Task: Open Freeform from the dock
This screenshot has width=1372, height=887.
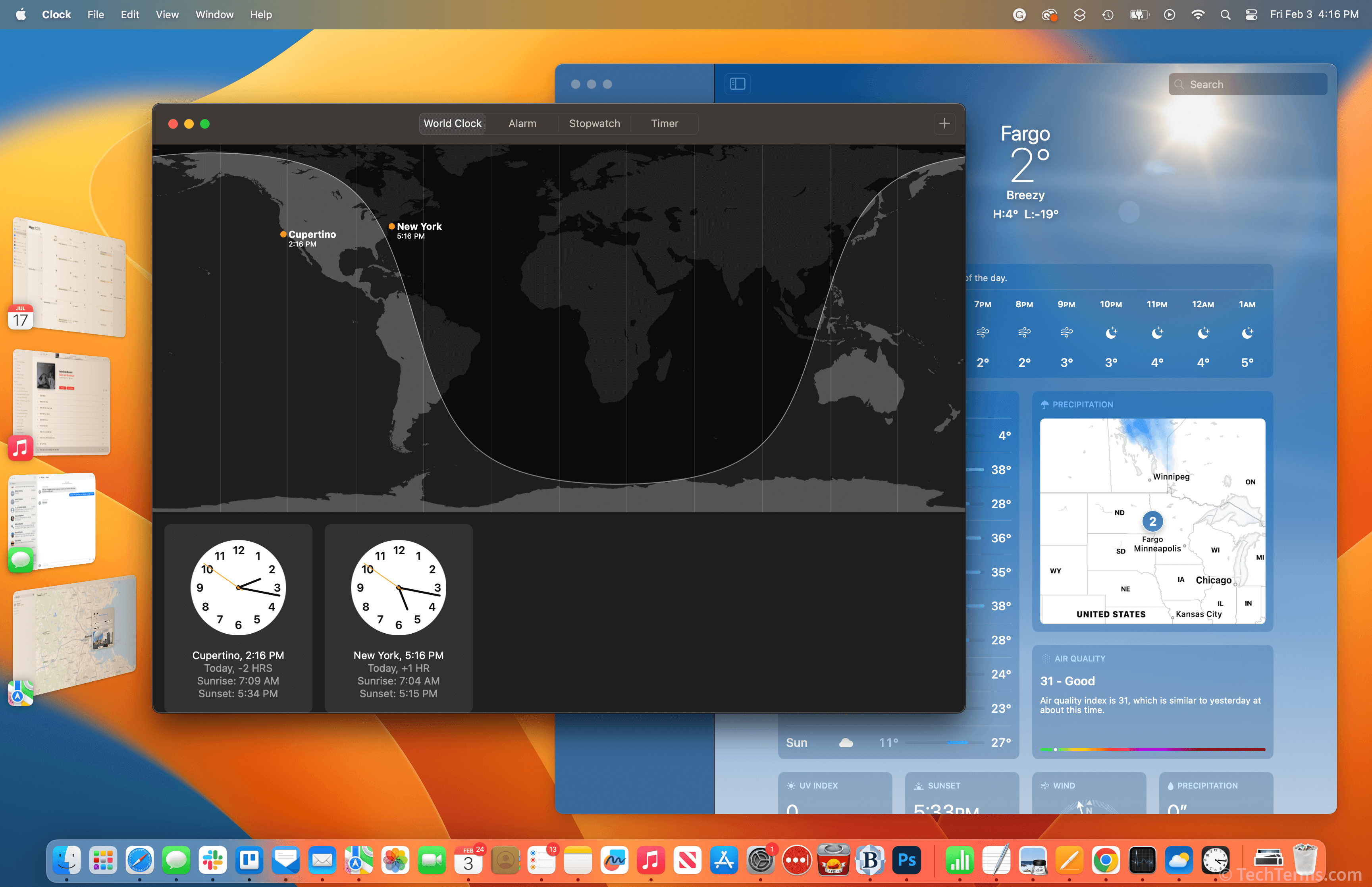Action: point(615,860)
